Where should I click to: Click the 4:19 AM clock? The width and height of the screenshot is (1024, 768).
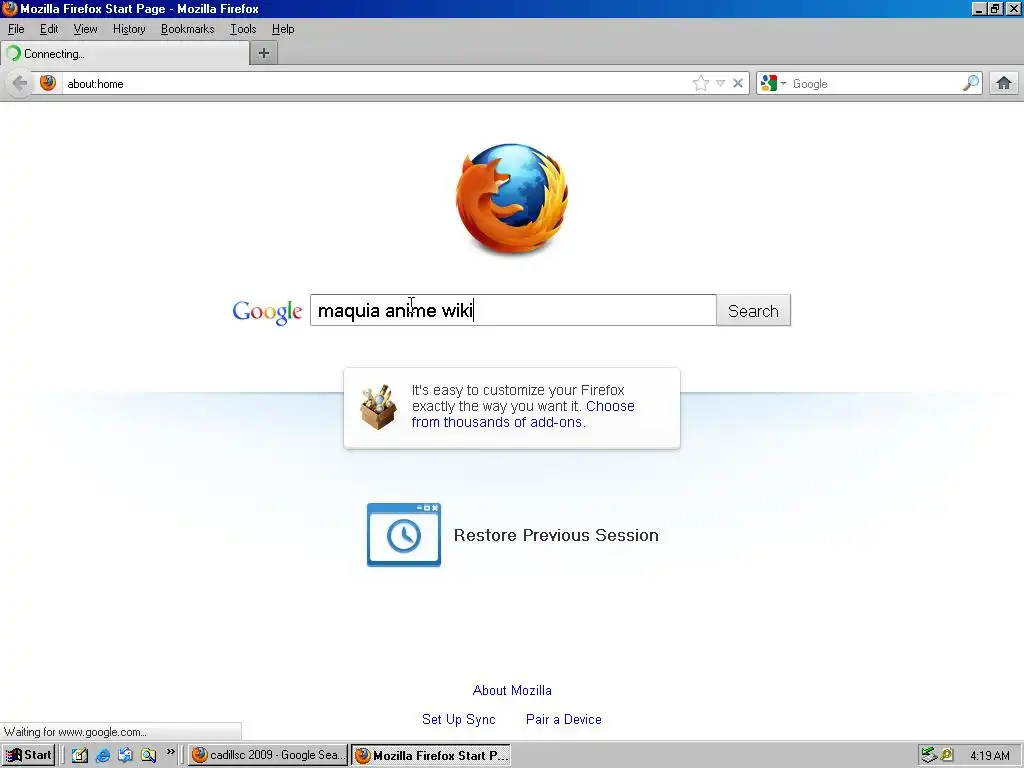coord(989,756)
